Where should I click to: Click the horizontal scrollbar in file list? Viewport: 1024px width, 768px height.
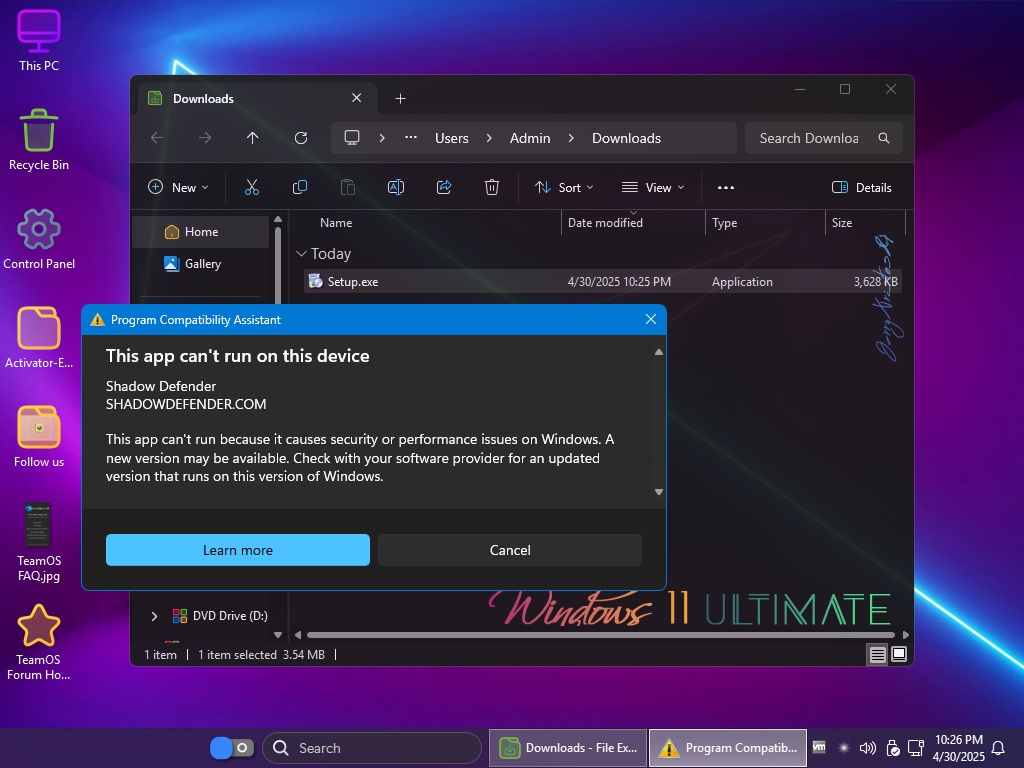[601, 635]
